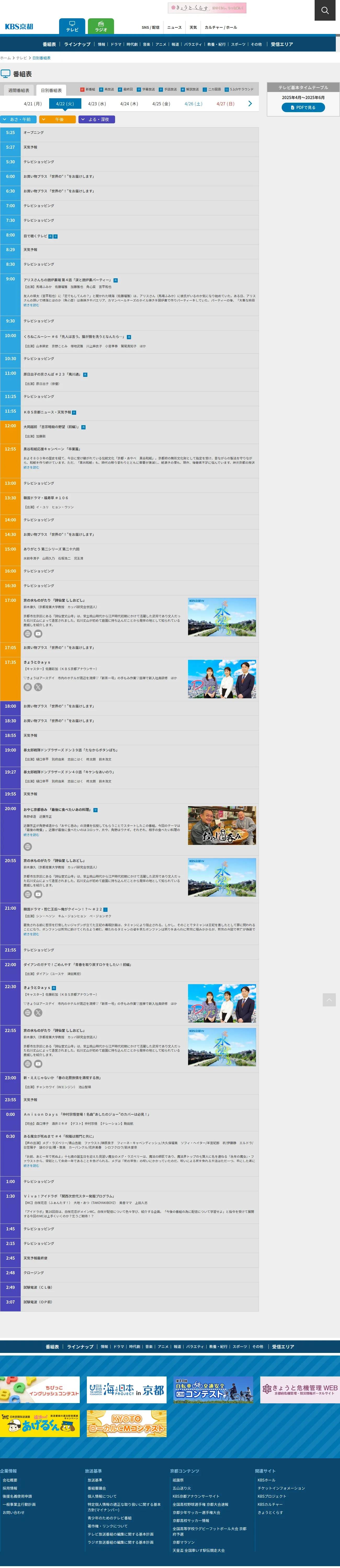Image resolution: width=340 pixels, height=1568 pixels.
Task: Select the 週間番組表 tab
Action: click(x=18, y=90)
